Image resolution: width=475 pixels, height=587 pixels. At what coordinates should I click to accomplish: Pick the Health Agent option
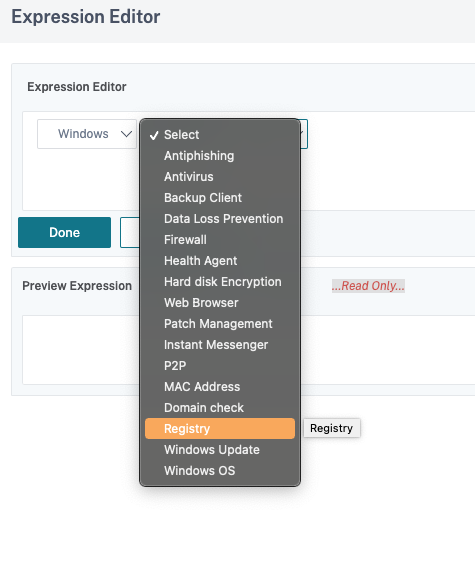[x=220, y=261]
